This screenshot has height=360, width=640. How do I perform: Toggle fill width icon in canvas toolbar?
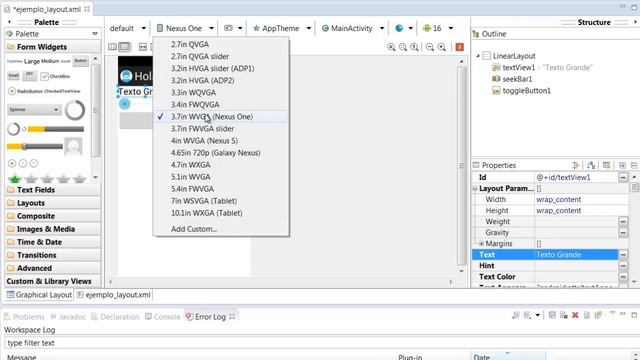142,47
